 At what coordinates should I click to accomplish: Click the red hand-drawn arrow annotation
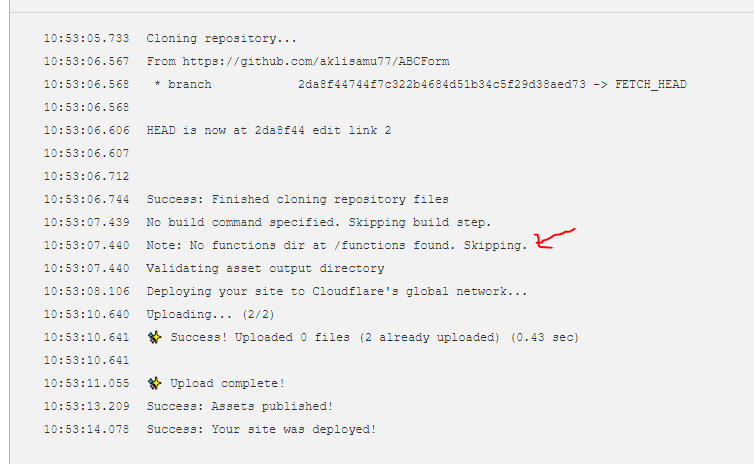pyautogui.click(x=554, y=238)
